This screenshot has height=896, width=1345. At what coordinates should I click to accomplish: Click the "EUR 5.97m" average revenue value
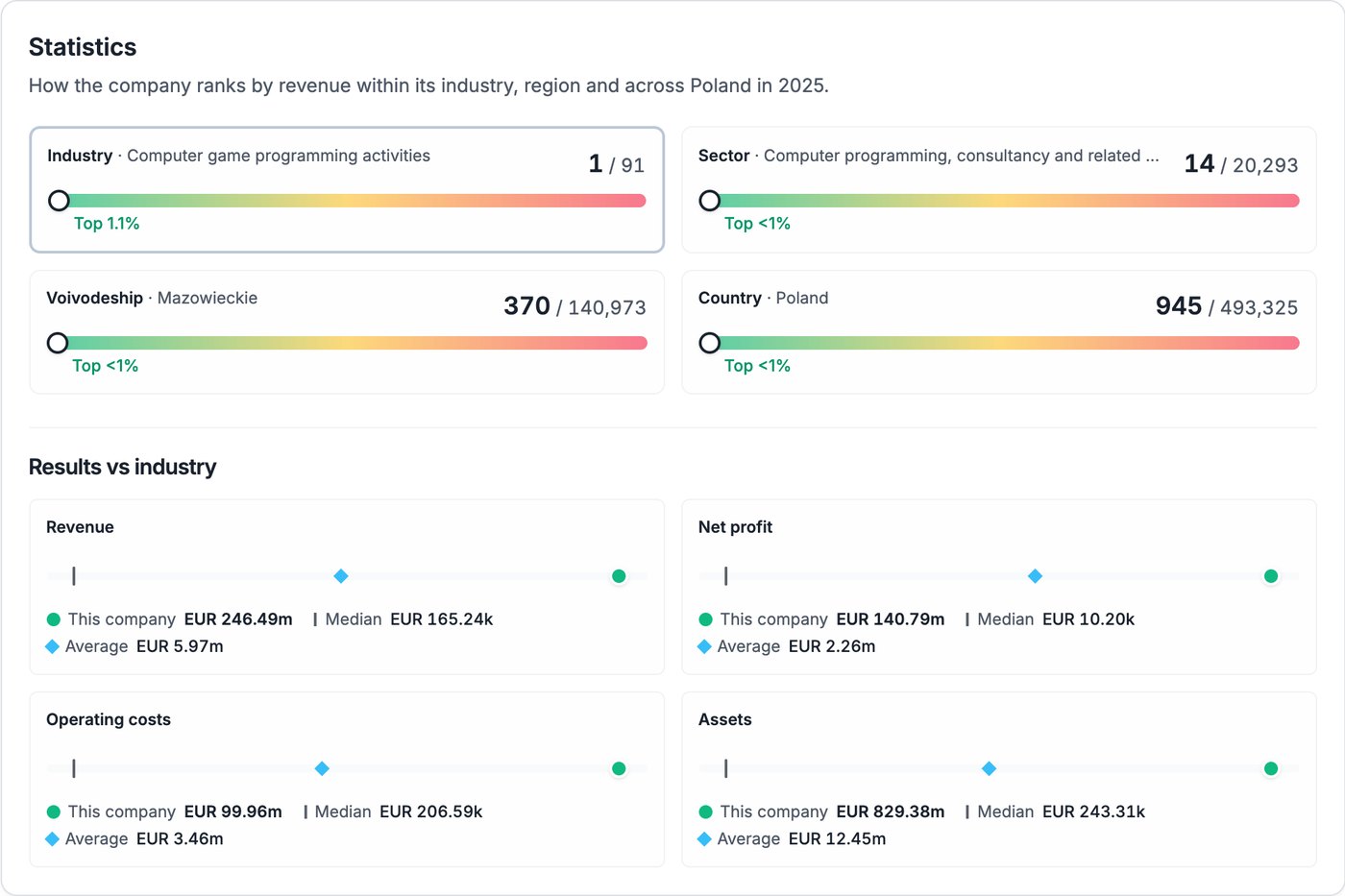180,646
